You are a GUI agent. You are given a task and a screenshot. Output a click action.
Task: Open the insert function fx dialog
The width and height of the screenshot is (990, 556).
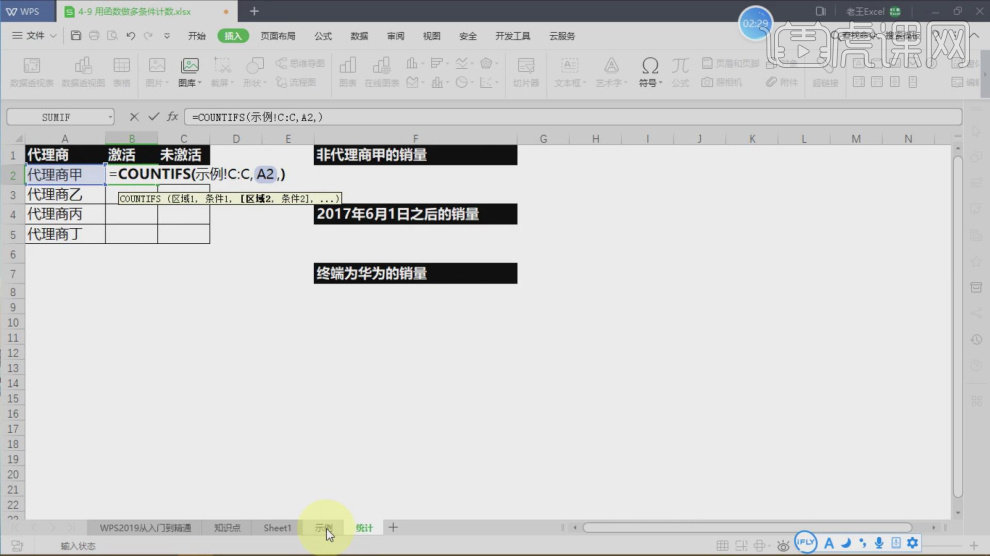[x=172, y=117]
